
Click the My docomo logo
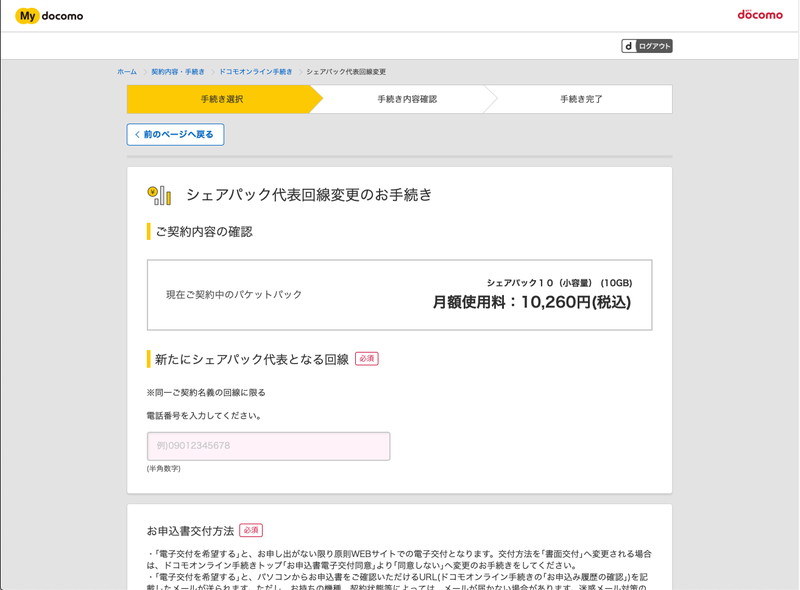pyautogui.click(x=50, y=16)
